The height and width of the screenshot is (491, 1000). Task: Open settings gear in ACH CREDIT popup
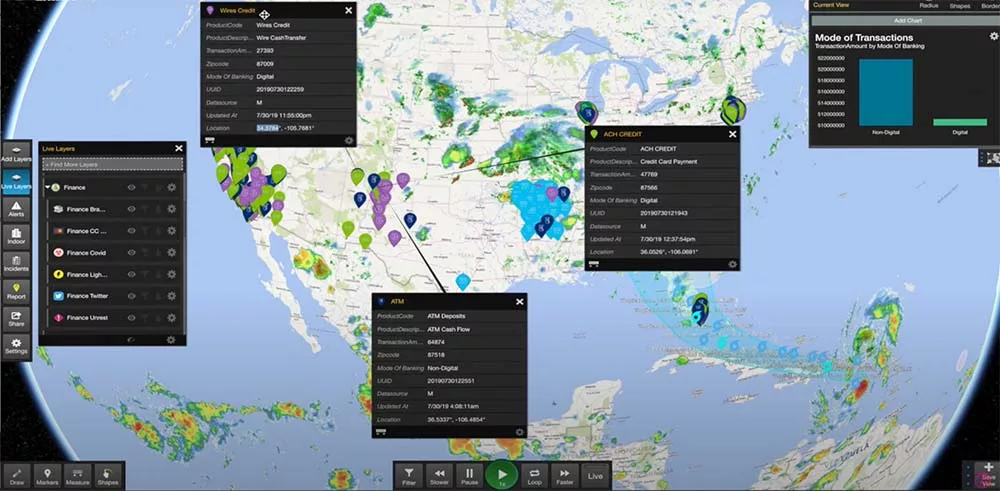732,264
